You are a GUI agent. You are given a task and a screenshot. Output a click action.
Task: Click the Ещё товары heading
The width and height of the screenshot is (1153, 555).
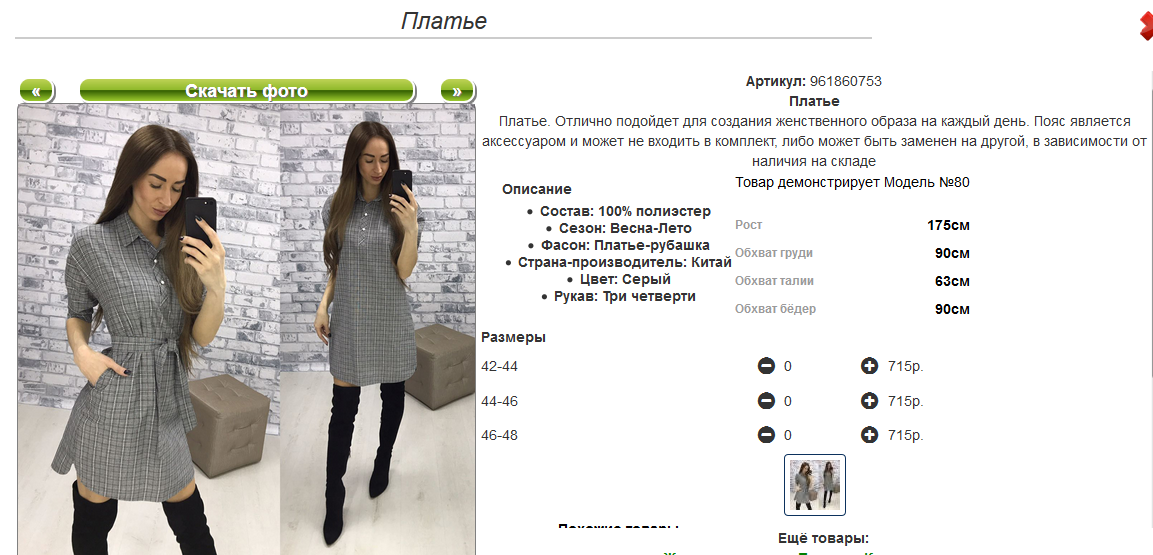click(x=823, y=538)
